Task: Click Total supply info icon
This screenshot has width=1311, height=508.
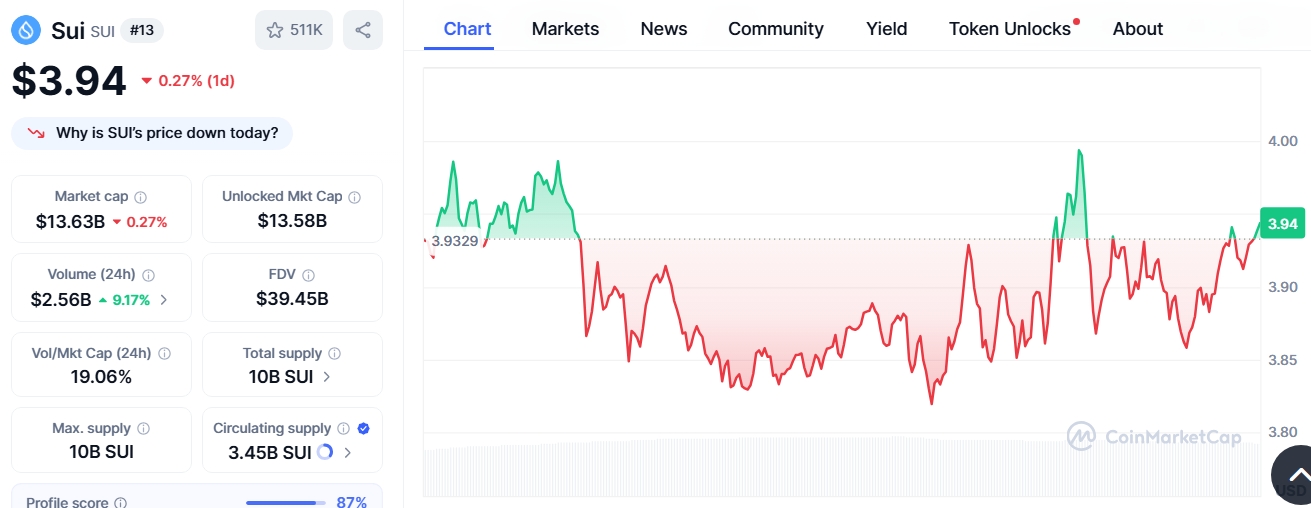Action: tap(334, 353)
